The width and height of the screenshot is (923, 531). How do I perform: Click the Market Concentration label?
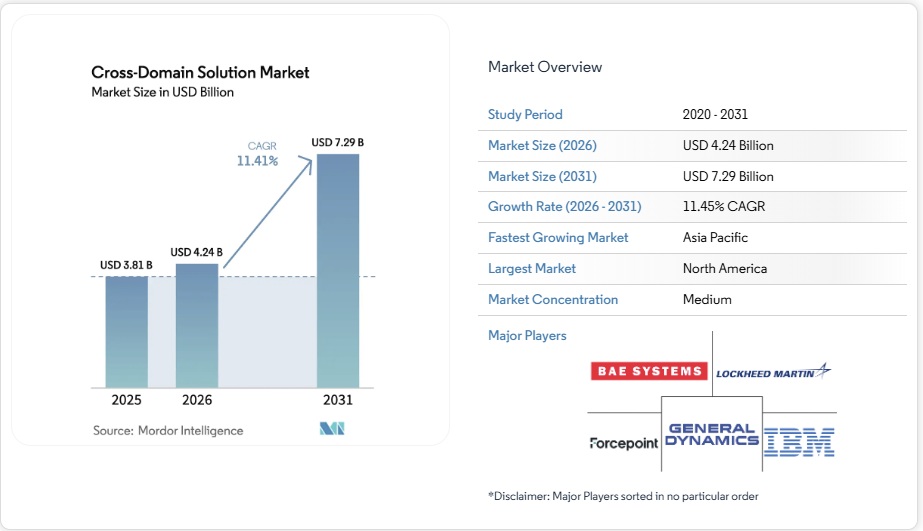click(553, 299)
